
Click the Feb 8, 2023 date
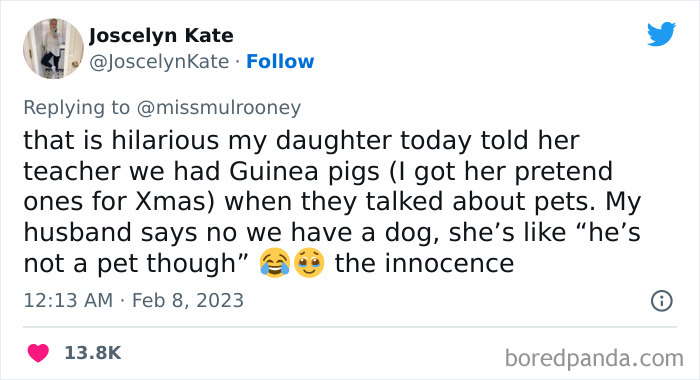(x=188, y=301)
